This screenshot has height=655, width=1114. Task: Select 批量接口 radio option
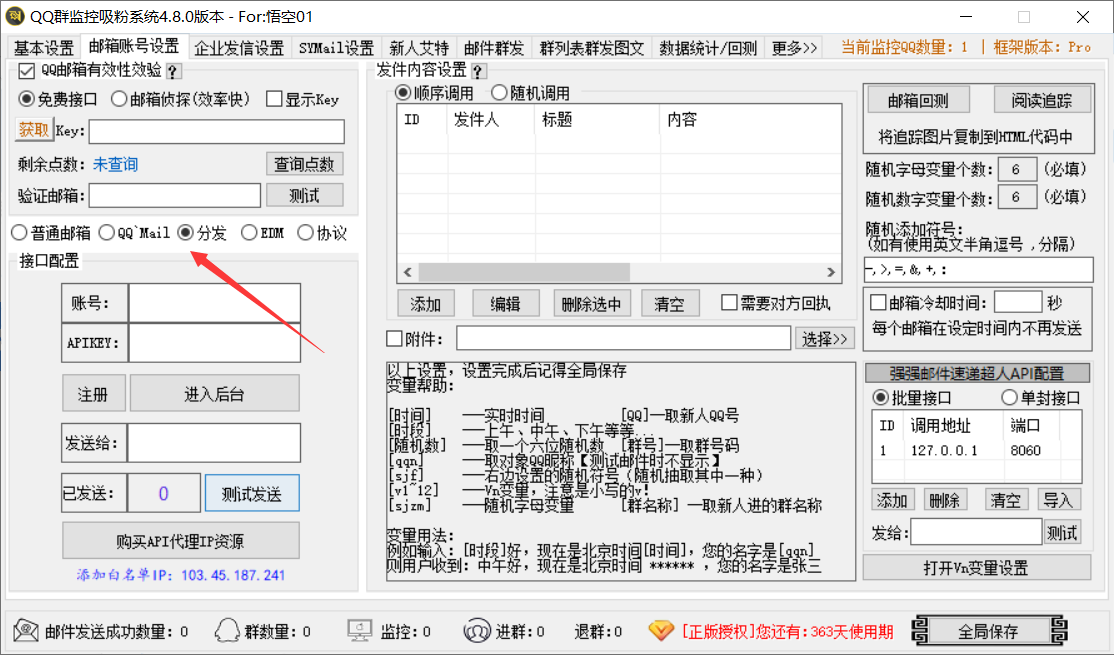pyautogui.click(x=880, y=398)
